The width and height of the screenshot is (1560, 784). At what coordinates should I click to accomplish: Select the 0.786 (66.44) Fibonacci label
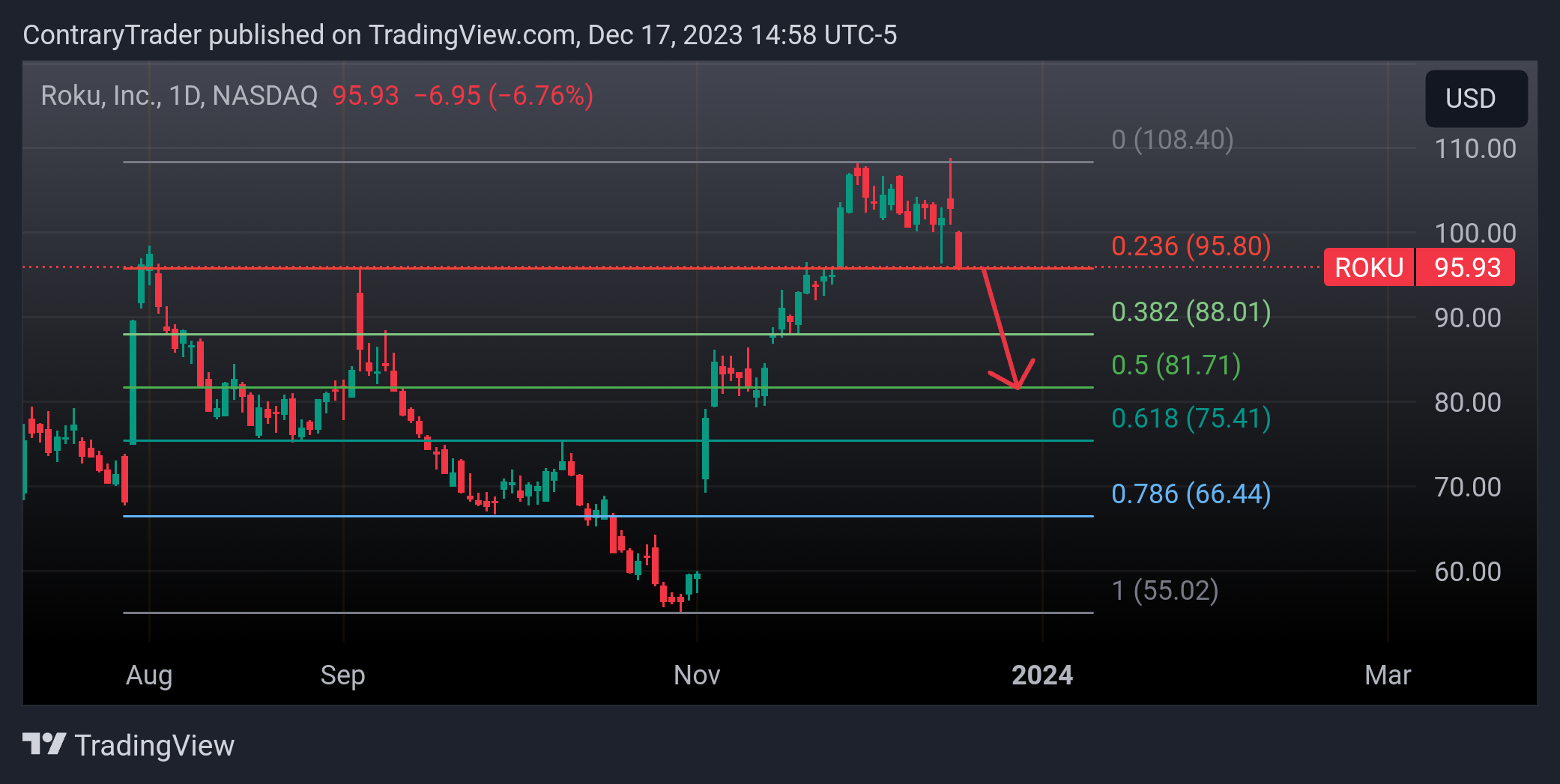click(1191, 493)
